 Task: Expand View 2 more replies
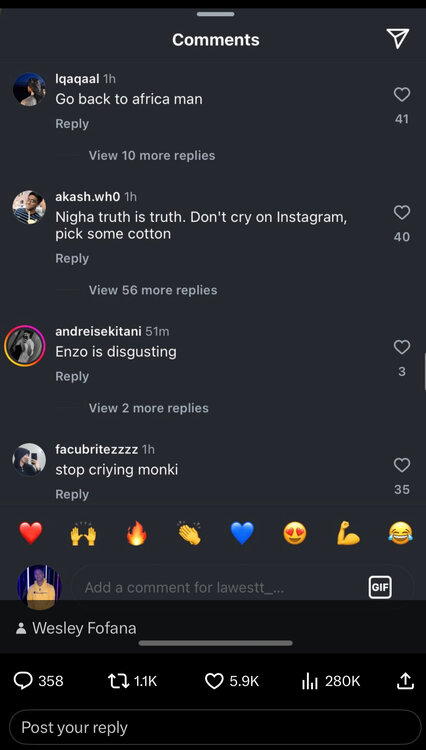click(x=149, y=408)
